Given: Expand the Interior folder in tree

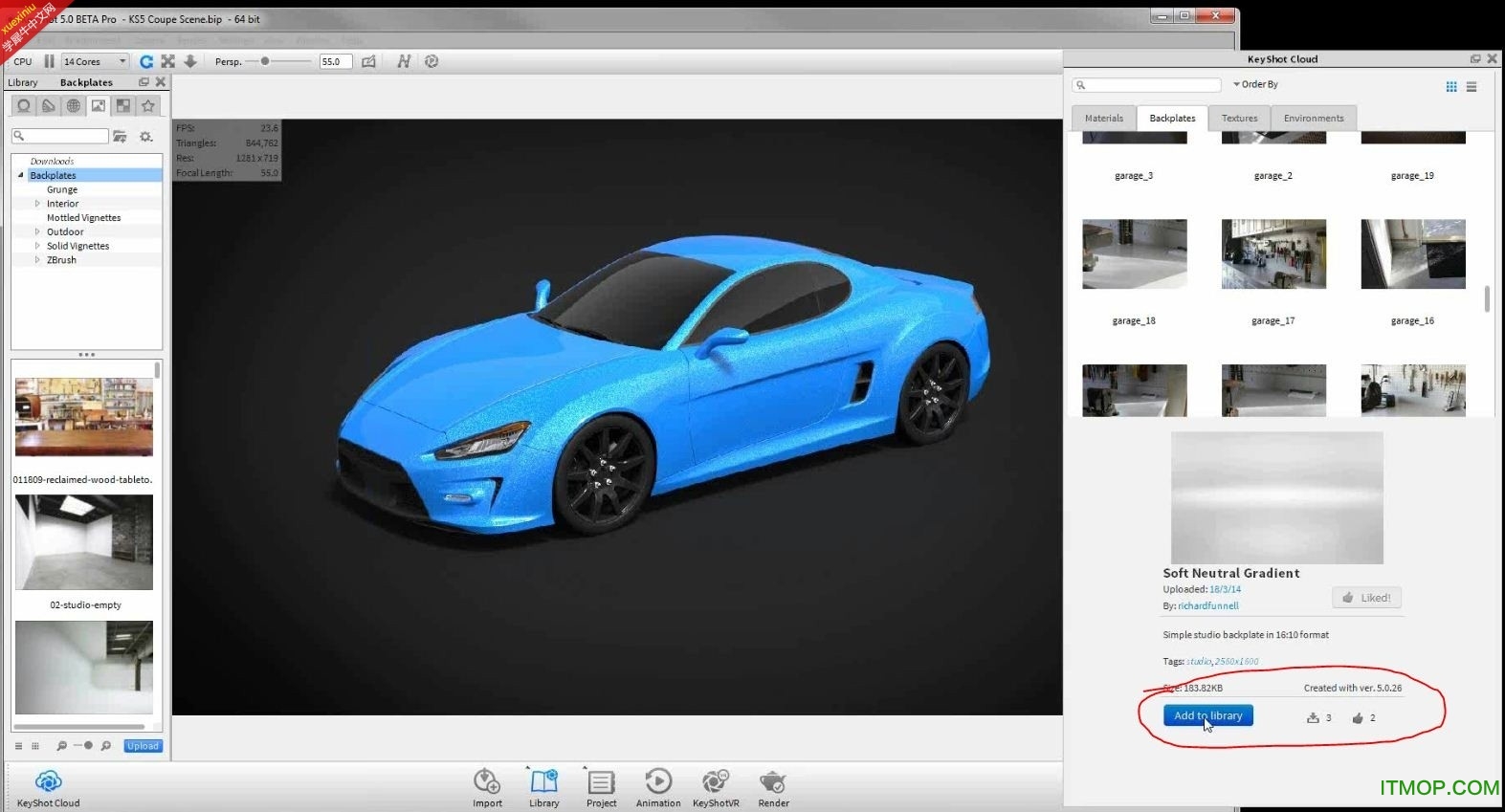Looking at the screenshot, I should click(x=38, y=204).
